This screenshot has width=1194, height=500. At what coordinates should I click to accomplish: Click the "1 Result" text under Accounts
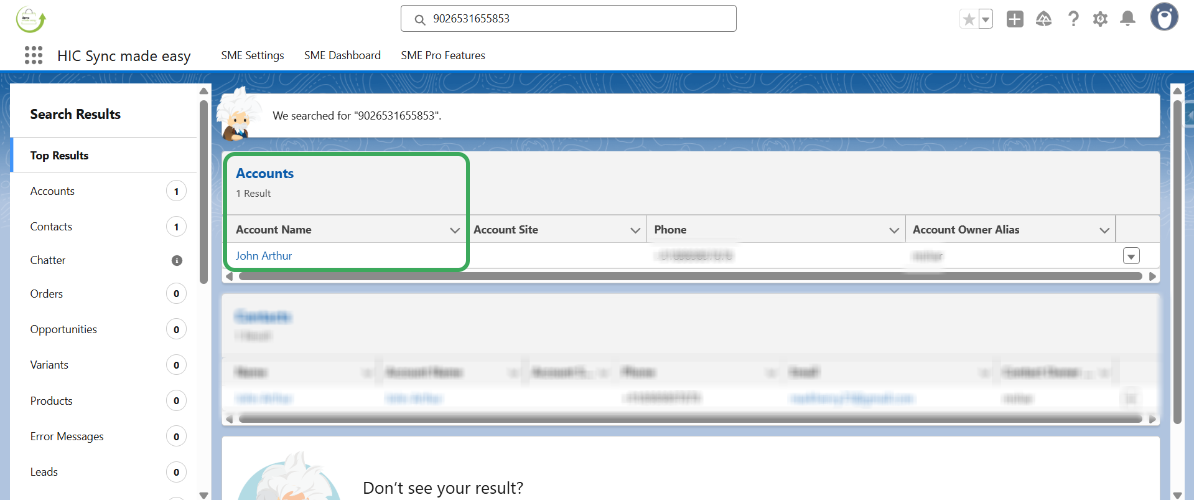pyautogui.click(x=254, y=193)
